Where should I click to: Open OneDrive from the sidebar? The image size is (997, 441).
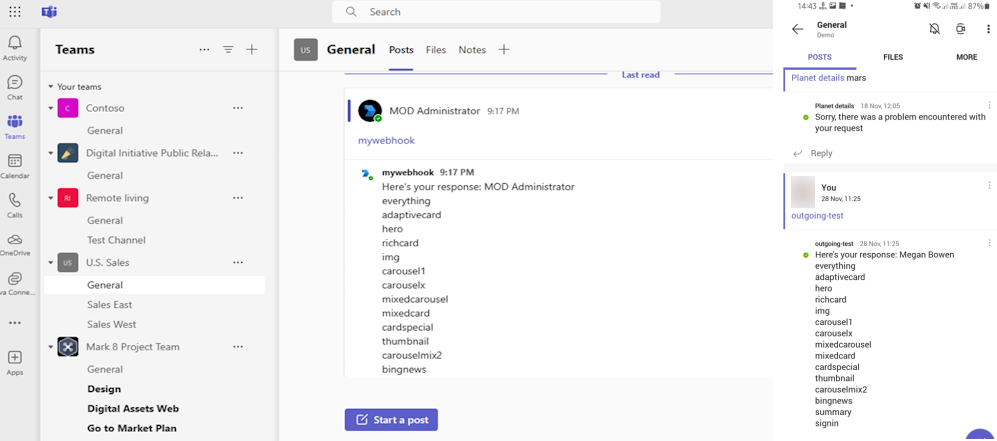pyautogui.click(x=15, y=245)
